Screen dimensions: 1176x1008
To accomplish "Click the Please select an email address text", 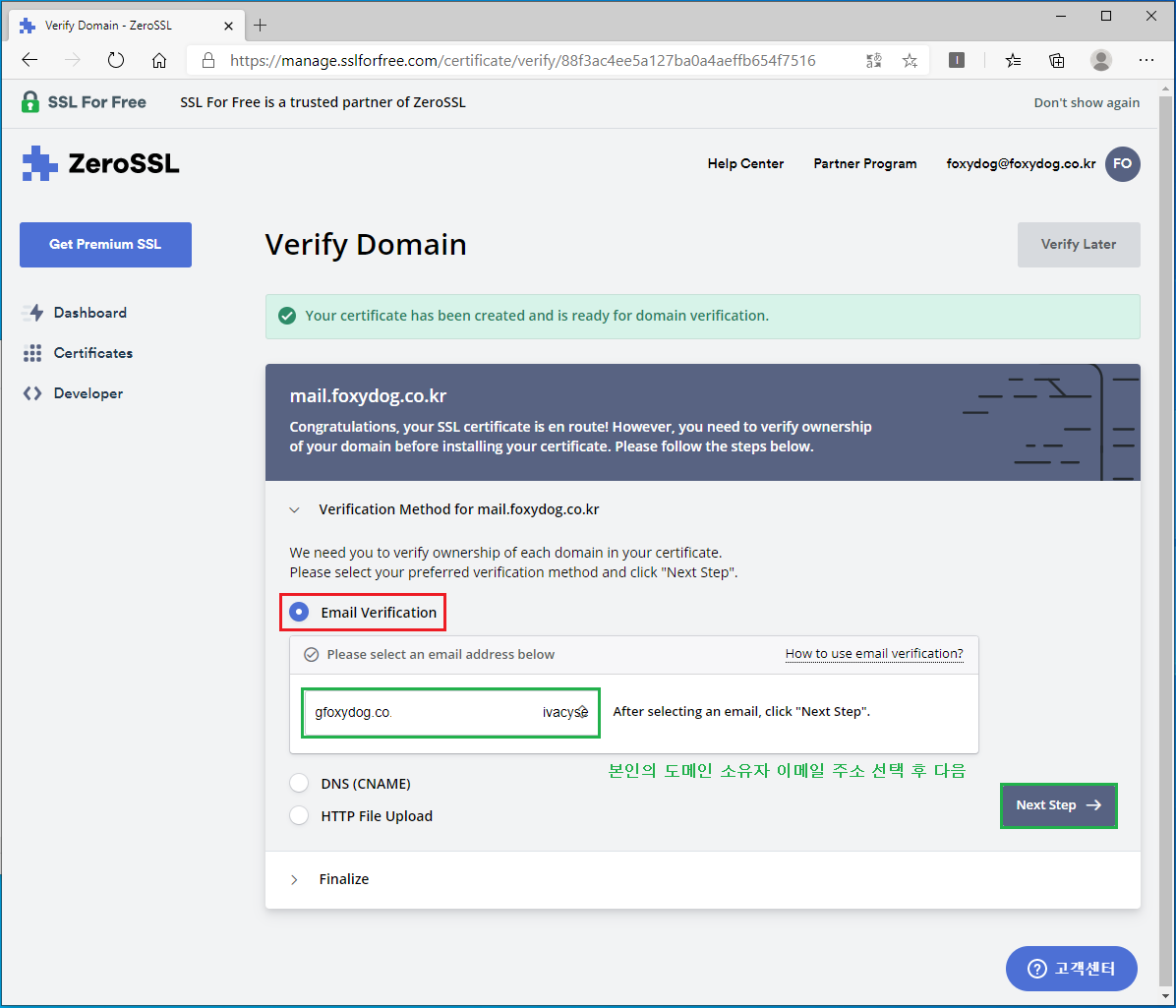I will 441,655.
